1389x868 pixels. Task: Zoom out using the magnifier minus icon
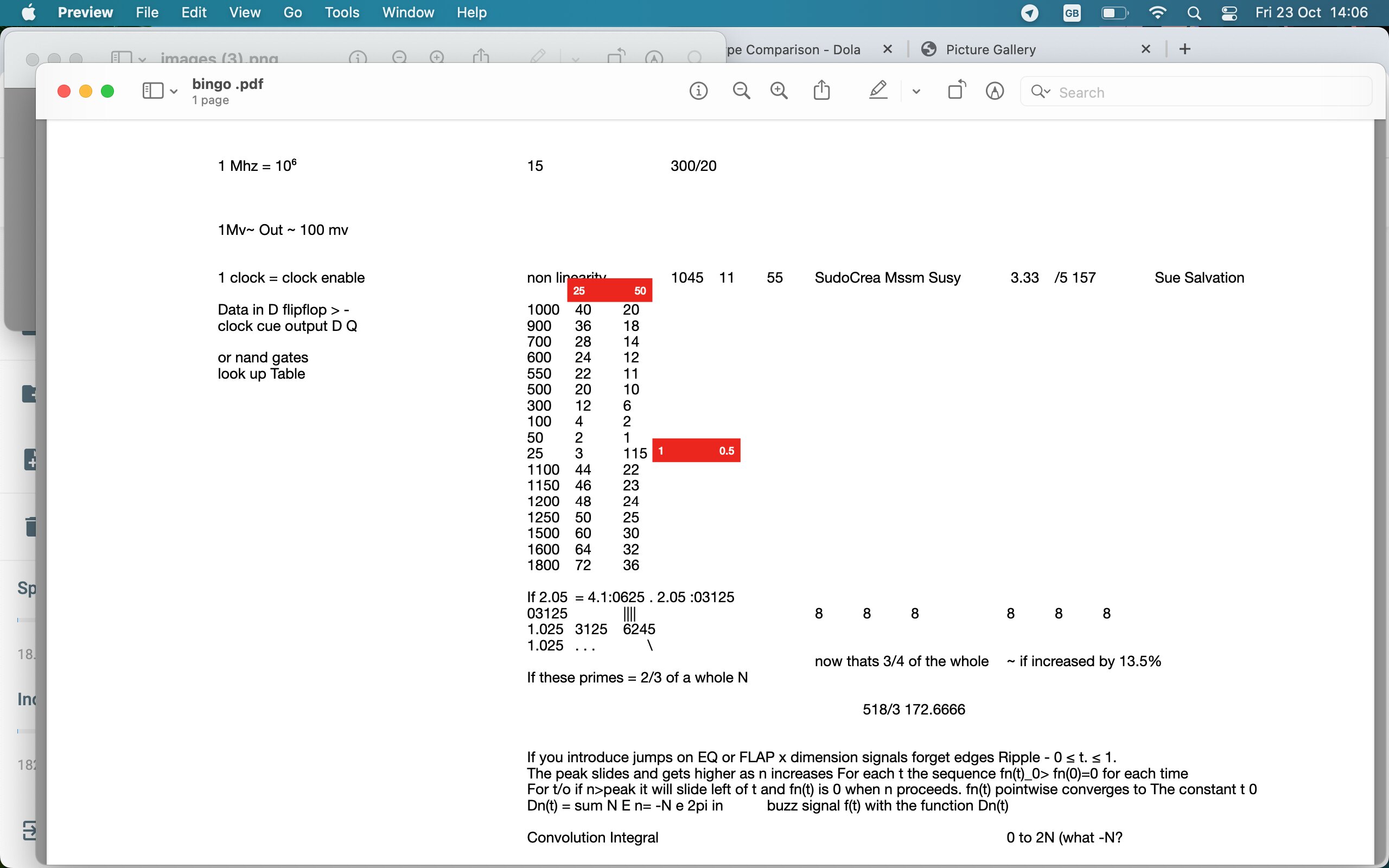(742, 91)
